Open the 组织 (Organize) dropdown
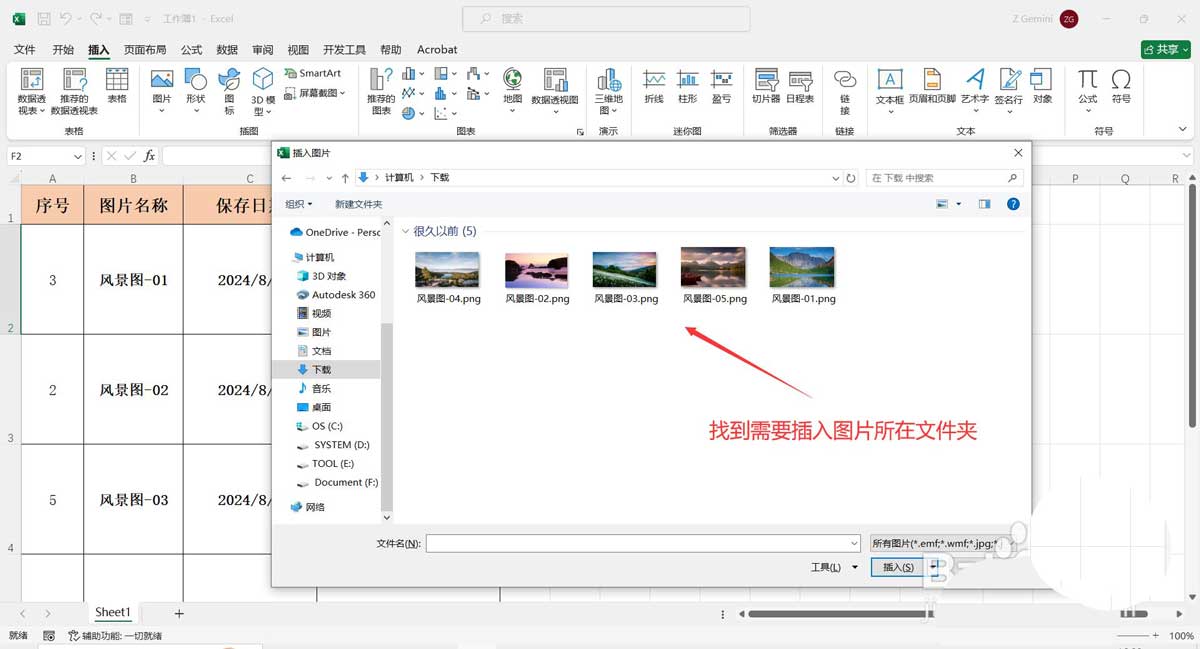This screenshot has width=1200, height=649. [x=298, y=204]
